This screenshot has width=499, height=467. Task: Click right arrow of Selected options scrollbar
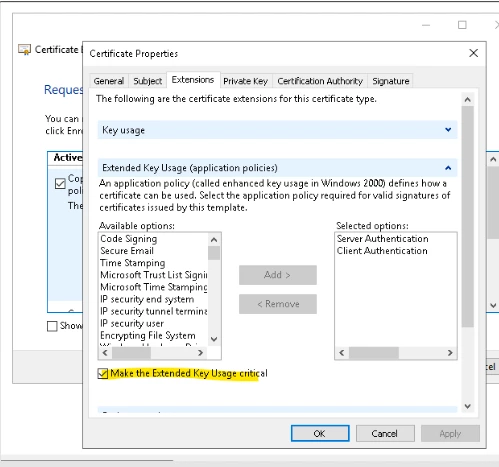coord(450,353)
